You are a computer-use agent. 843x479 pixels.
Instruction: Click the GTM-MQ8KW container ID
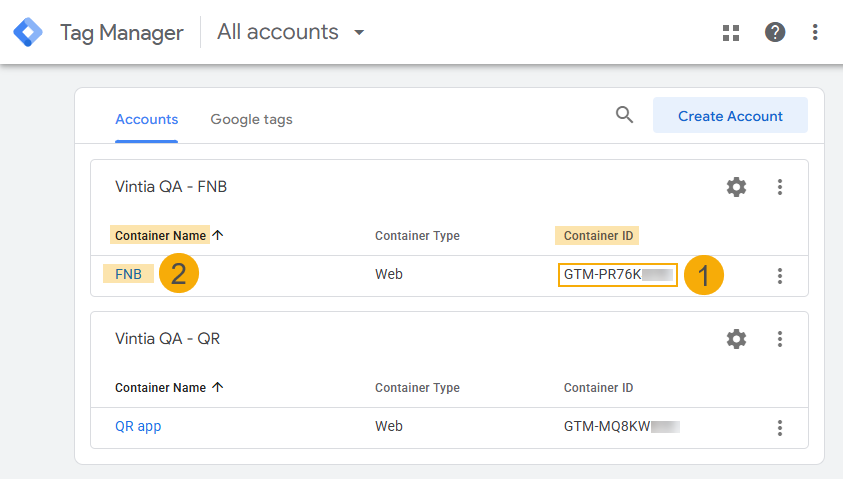[x=621, y=427]
